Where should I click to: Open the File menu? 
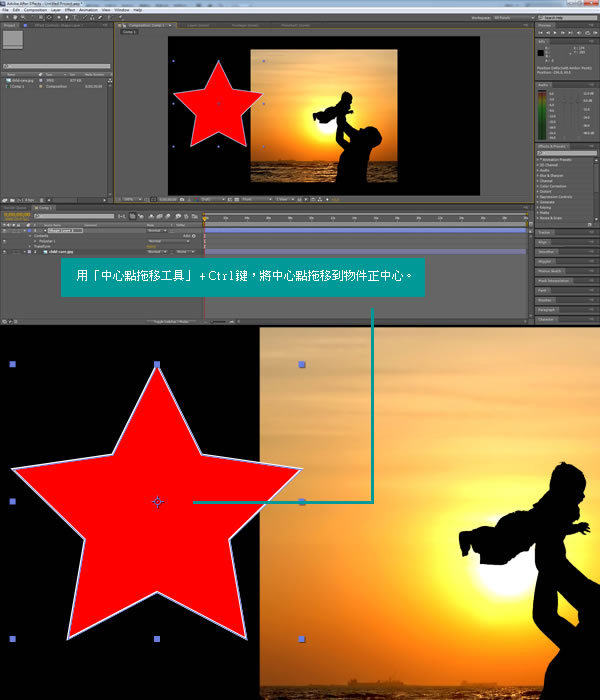pos(5,10)
